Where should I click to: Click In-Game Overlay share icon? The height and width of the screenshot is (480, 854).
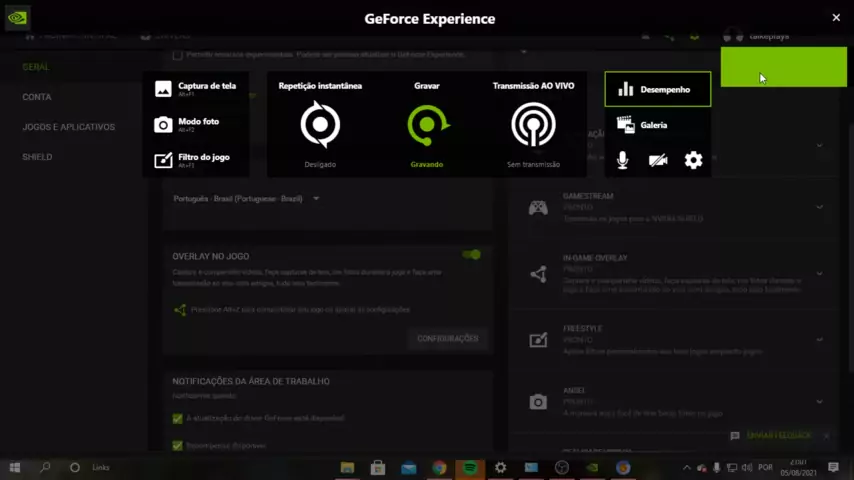538,274
